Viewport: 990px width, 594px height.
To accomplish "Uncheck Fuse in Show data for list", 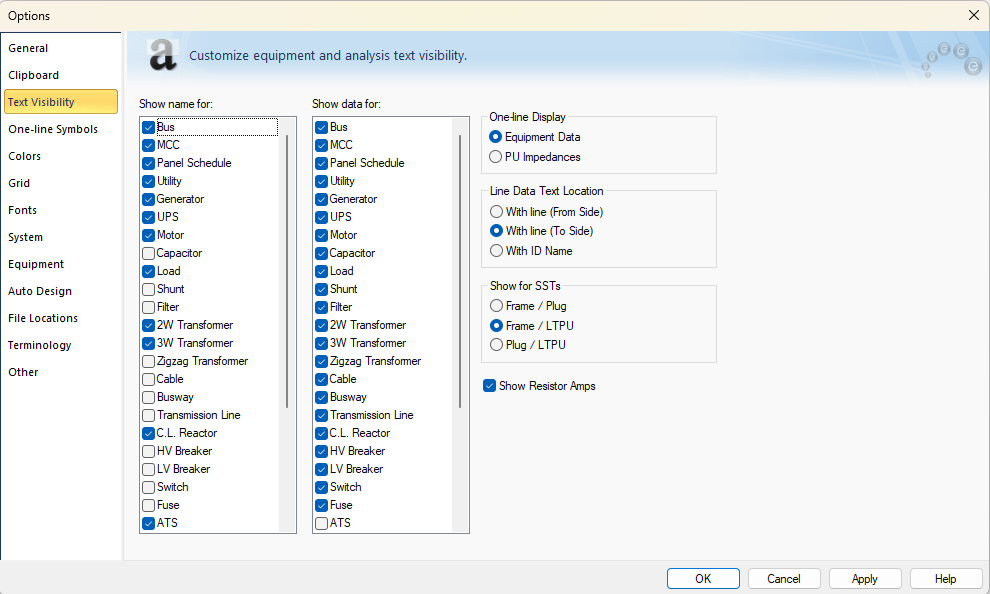I will pos(321,505).
